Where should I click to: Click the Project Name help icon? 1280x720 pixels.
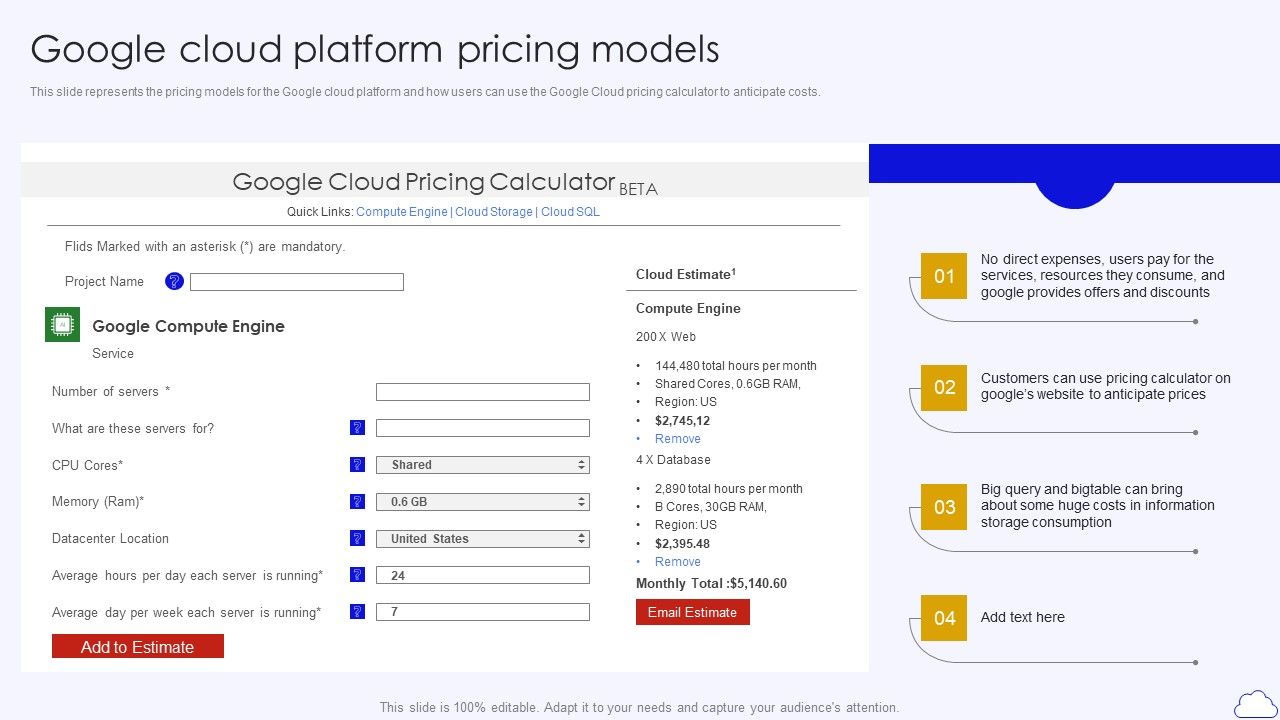coord(174,282)
